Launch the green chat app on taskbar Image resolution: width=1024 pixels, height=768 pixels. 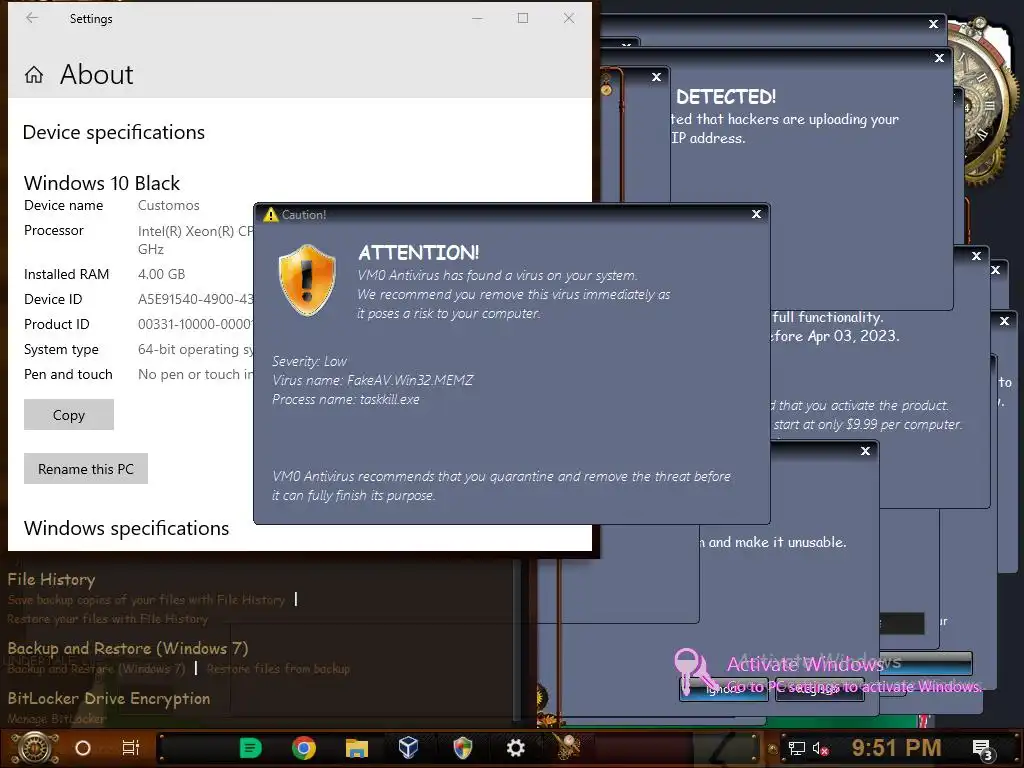coord(251,748)
